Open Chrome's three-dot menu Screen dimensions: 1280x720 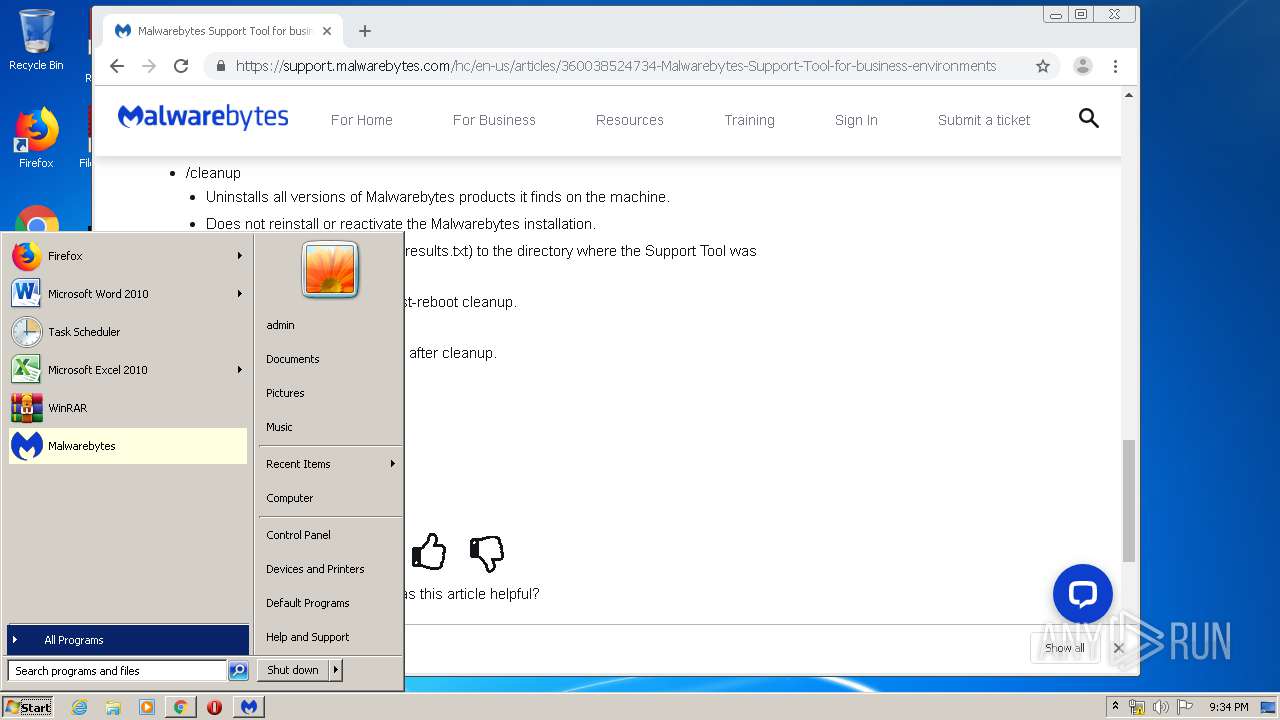[x=1116, y=66]
